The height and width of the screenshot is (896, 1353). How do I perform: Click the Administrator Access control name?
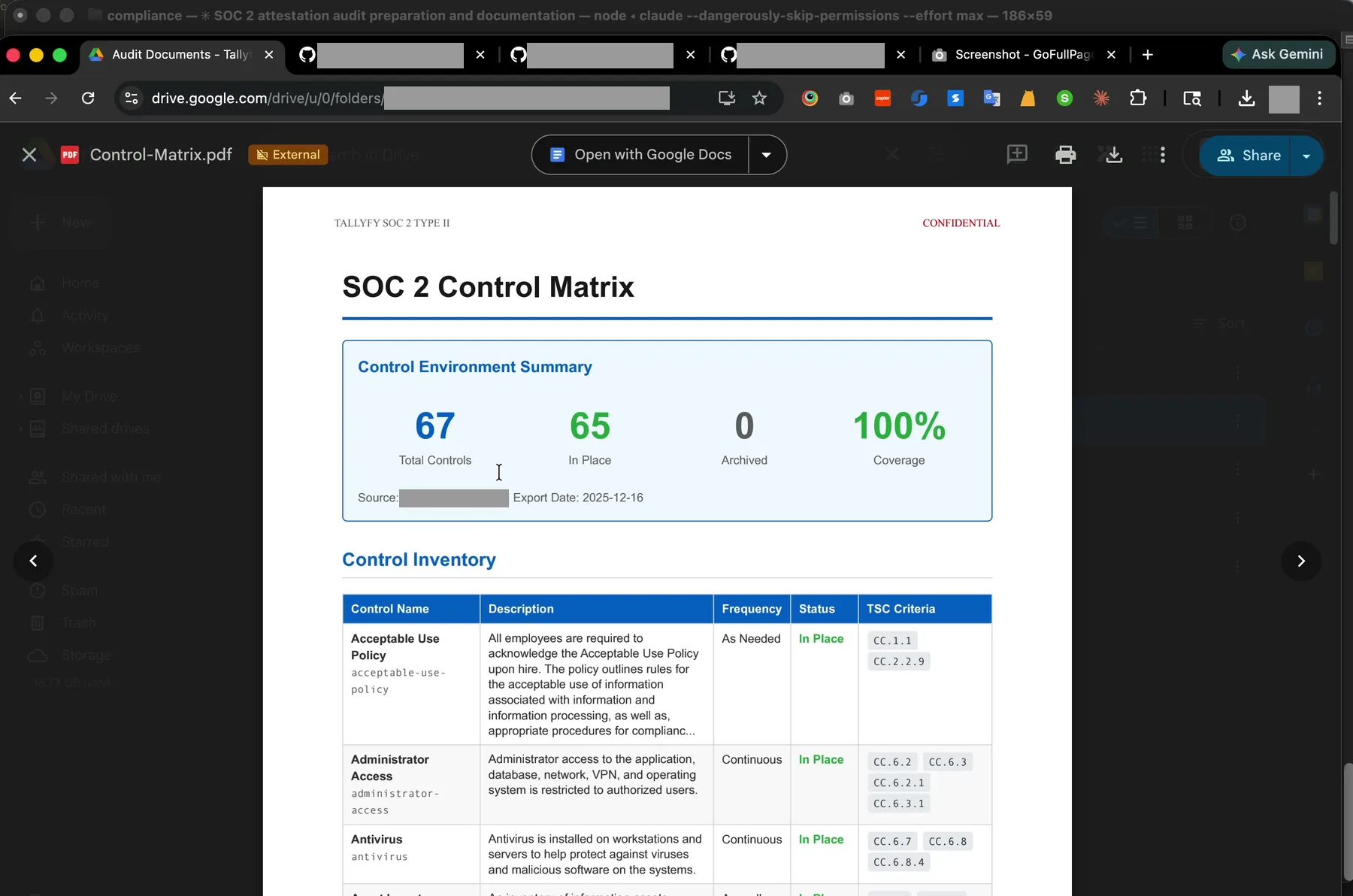(x=389, y=767)
